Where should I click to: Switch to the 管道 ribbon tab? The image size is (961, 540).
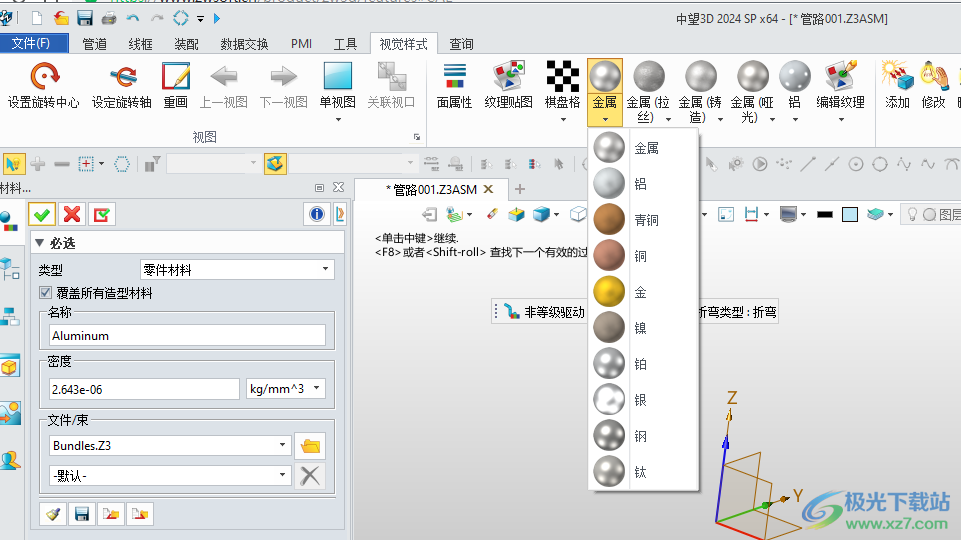(94, 44)
